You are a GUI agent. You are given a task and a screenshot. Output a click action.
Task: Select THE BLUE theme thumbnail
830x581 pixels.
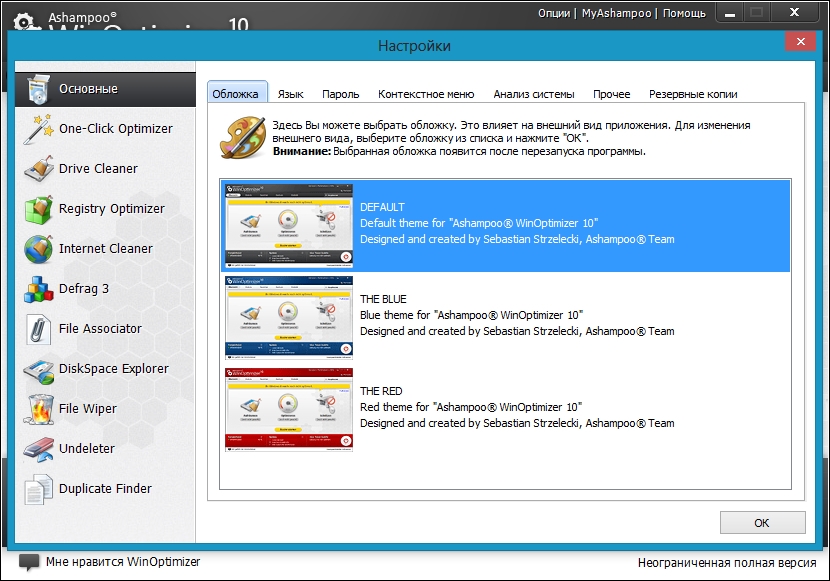[x=289, y=316]
